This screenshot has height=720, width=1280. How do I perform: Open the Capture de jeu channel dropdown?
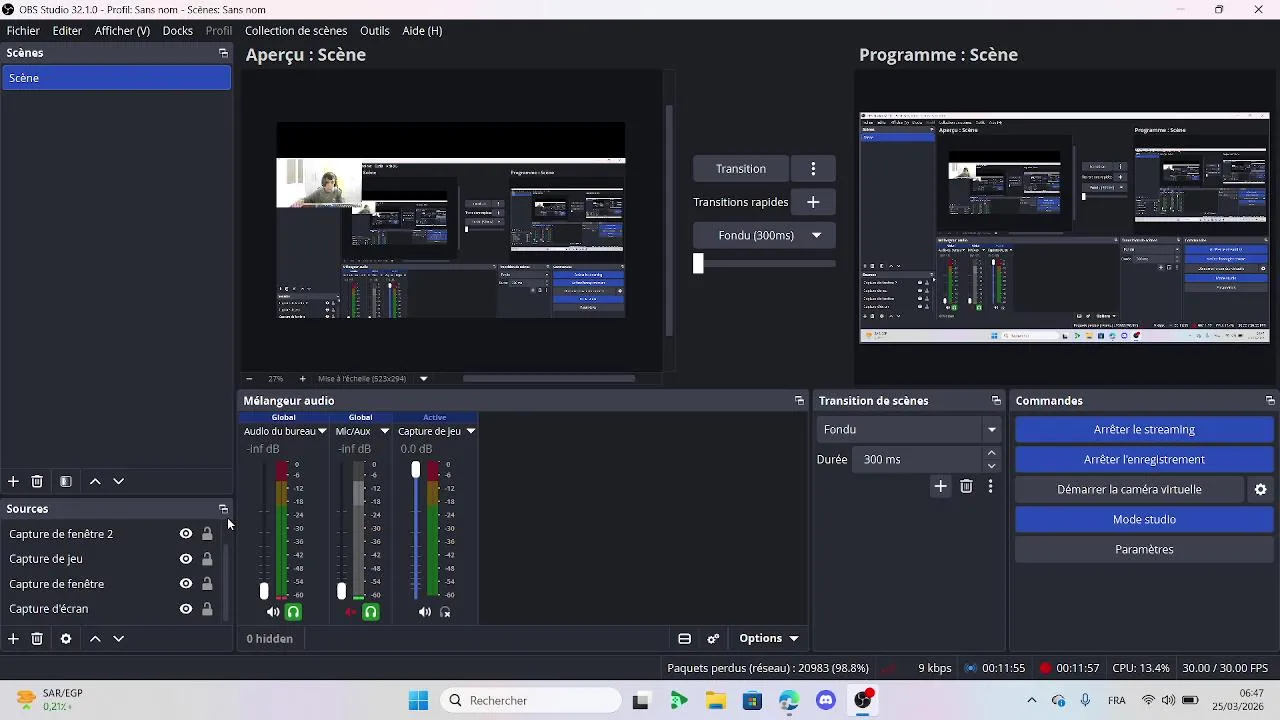point(470,432)
